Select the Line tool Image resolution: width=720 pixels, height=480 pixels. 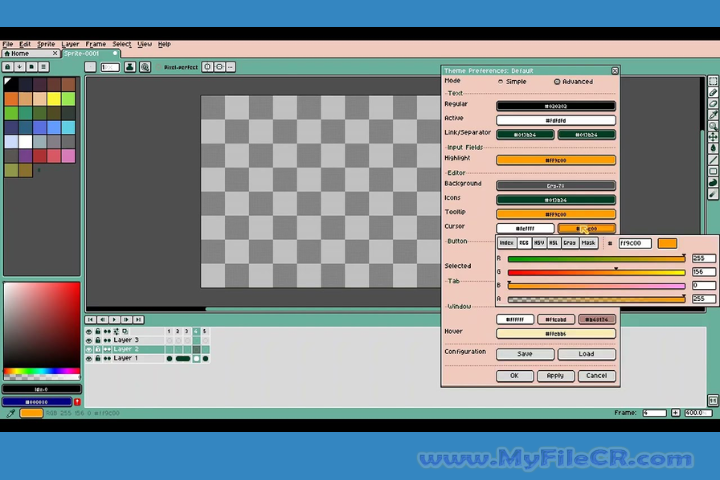coord(713,159)
